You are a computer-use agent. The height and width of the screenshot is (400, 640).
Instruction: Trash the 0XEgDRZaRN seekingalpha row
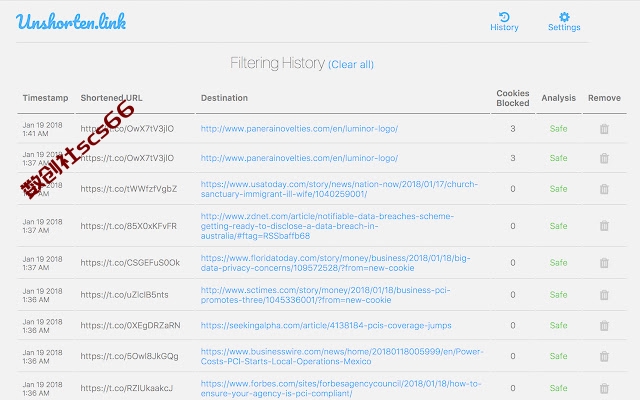pos(604,326)
